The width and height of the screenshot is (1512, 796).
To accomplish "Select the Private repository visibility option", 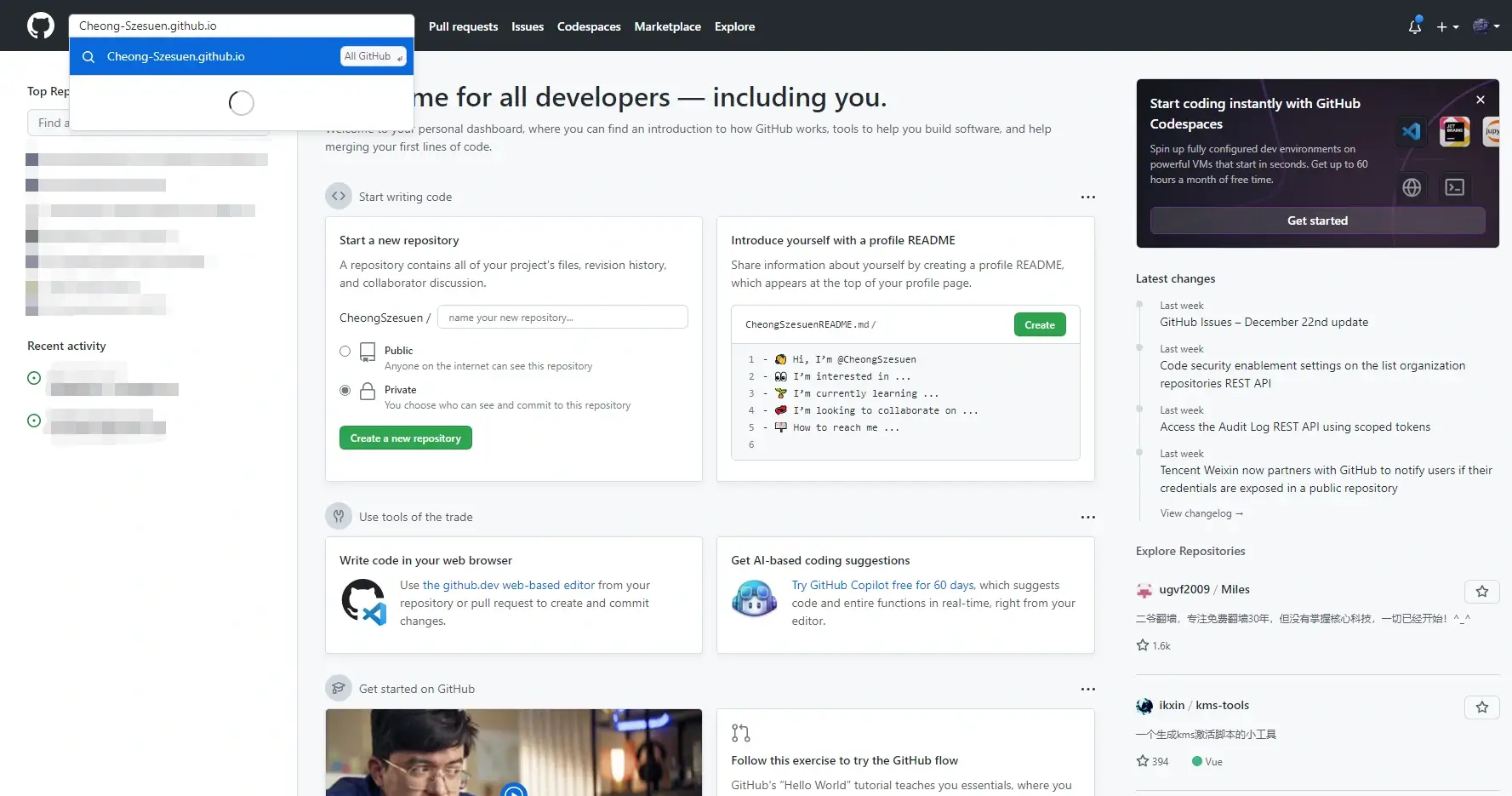I will (x=345, y=390).
